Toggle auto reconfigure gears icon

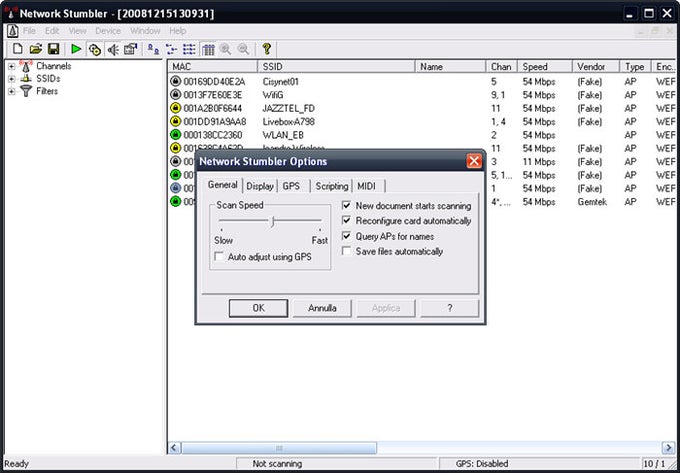(x=95, y=49)
